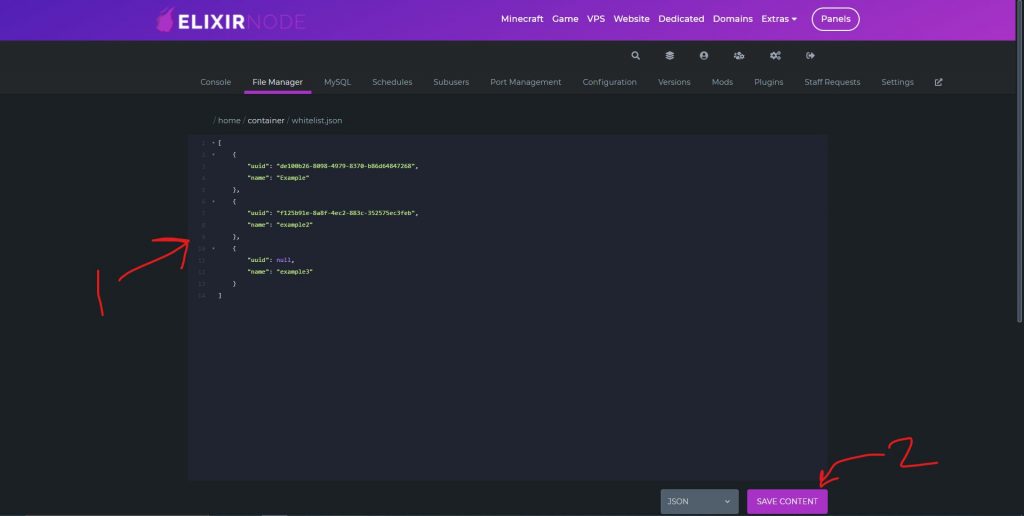
Task: Click the first uuid value de100b26
Action: point(345,166)
